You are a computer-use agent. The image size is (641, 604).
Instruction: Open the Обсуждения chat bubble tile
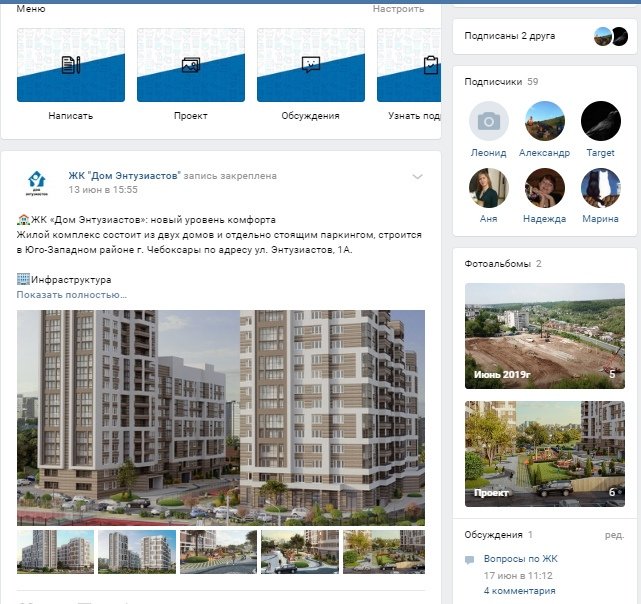[x=311, y=65]
